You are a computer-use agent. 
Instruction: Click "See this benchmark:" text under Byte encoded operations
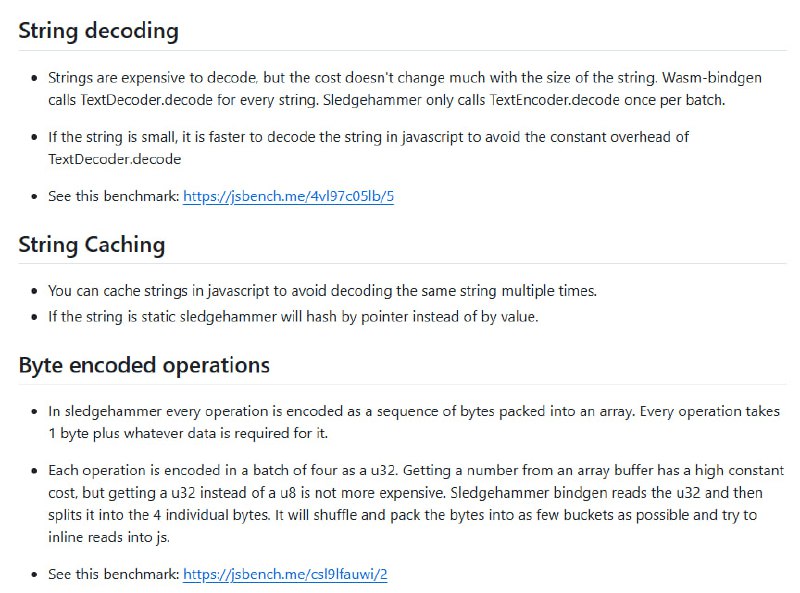(113, 574)
